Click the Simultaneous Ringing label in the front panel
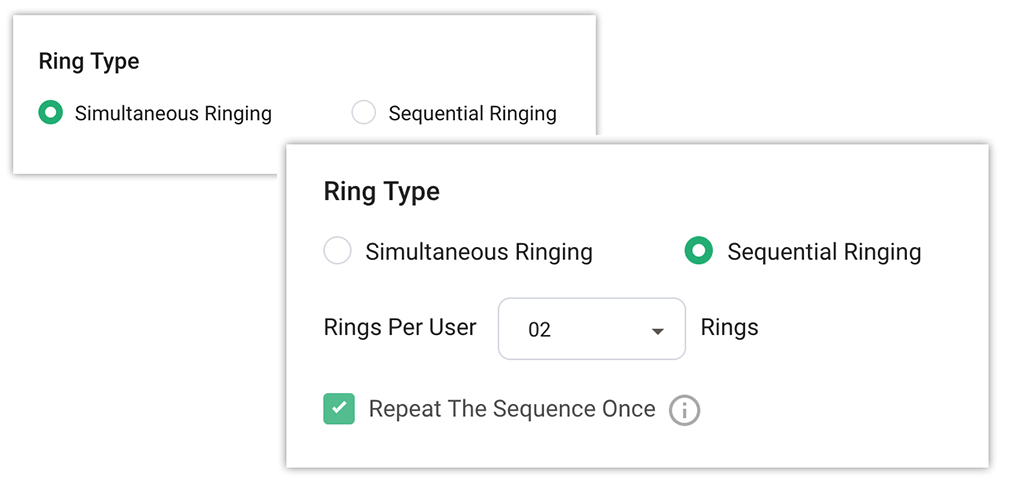 479,252
